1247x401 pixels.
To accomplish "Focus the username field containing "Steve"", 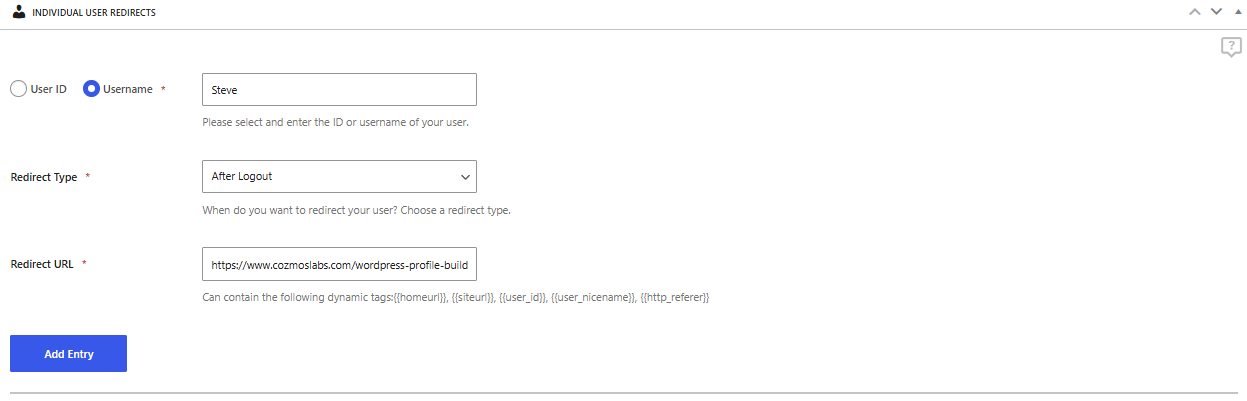I will point(338,89).
